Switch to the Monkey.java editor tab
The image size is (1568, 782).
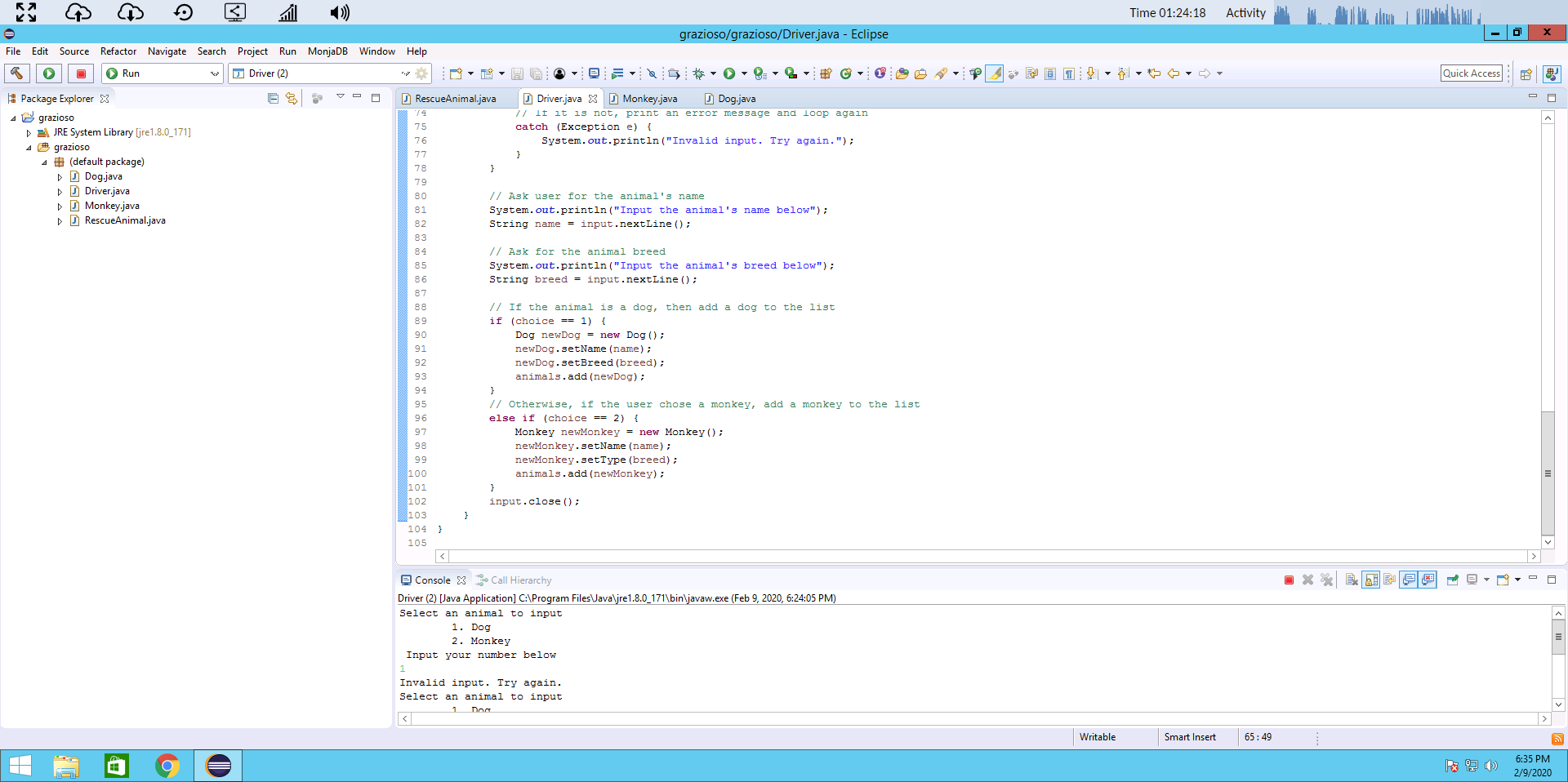(x=650, y=99)
